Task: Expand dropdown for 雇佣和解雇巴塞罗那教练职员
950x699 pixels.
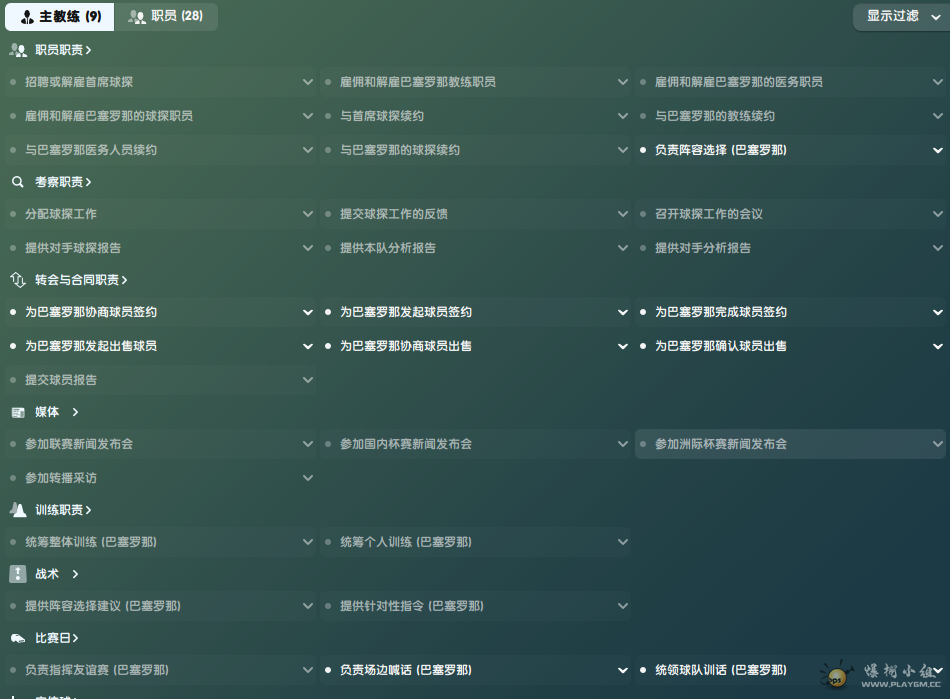Action: [623, 82]
